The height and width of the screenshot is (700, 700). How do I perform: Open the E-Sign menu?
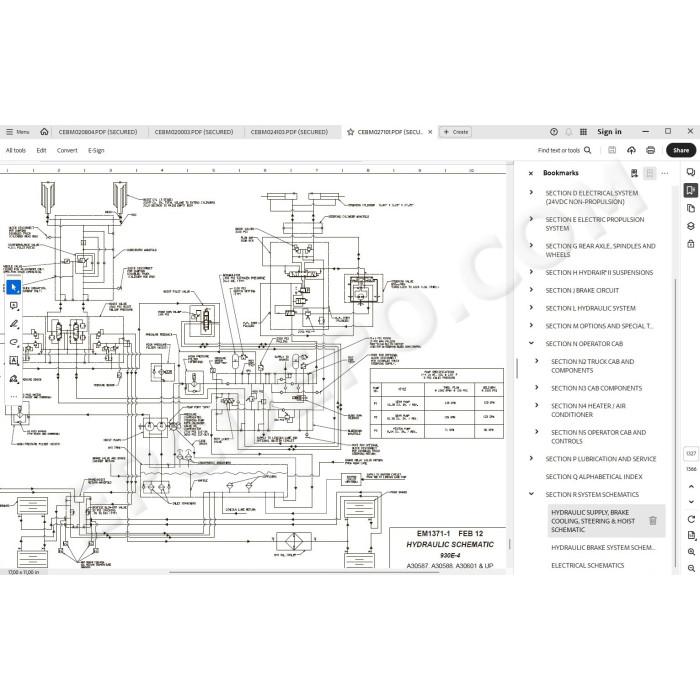[96, 150]
